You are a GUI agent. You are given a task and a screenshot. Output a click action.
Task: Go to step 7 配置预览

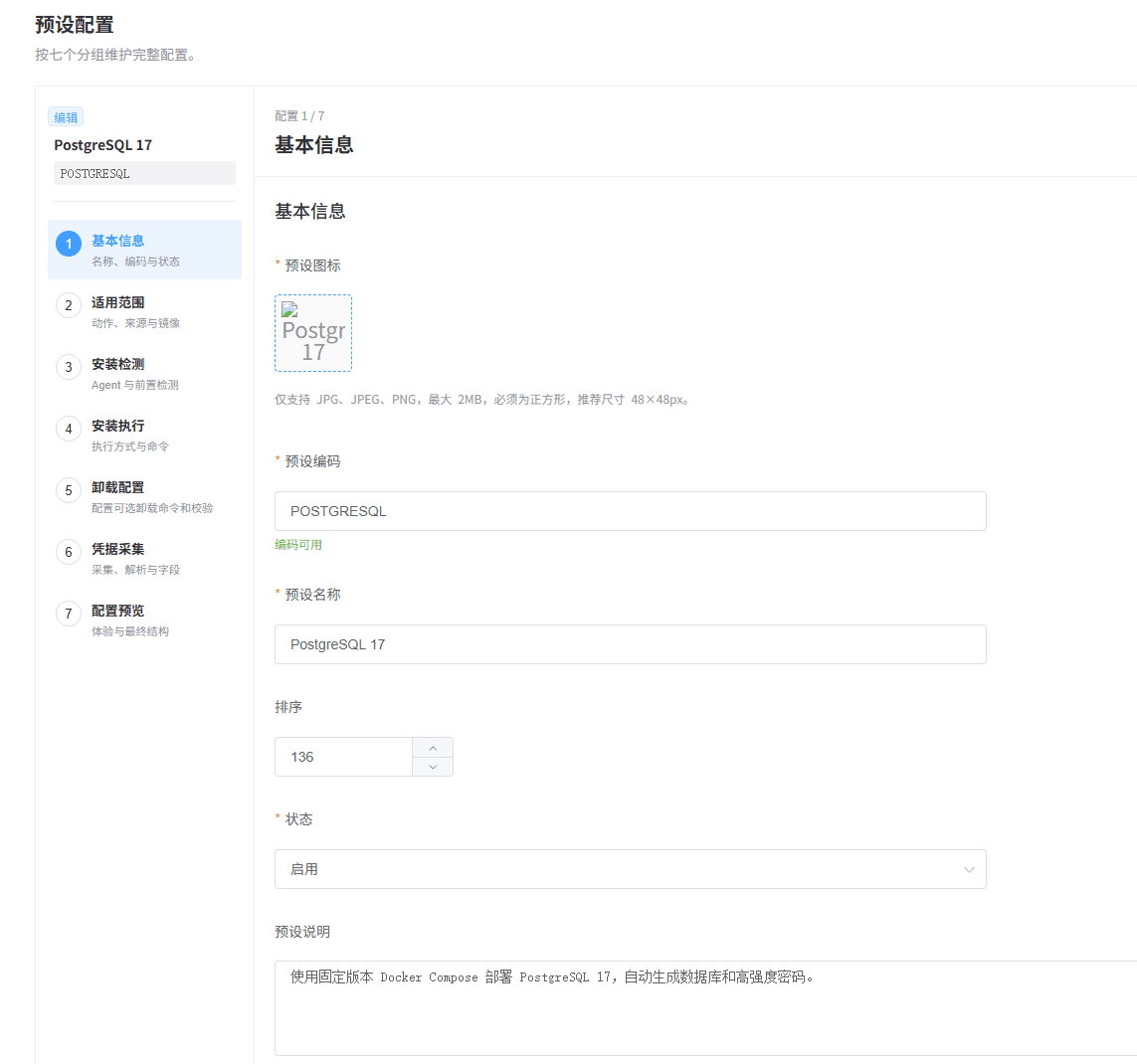tap(144, 620)
